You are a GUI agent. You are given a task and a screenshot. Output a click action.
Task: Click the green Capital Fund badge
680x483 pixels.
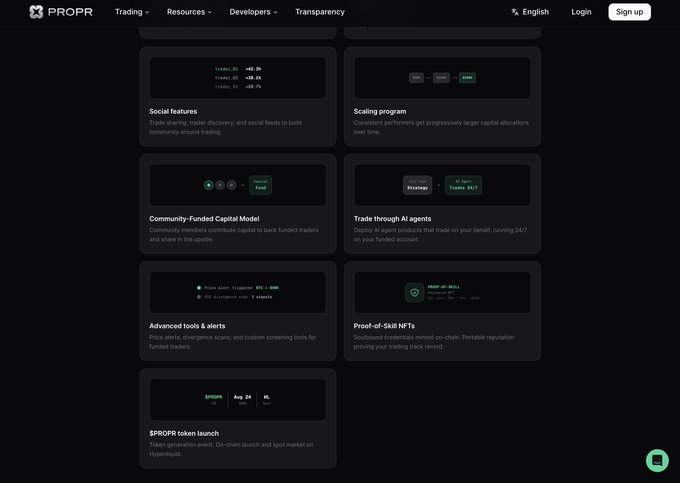coord(261,185)
